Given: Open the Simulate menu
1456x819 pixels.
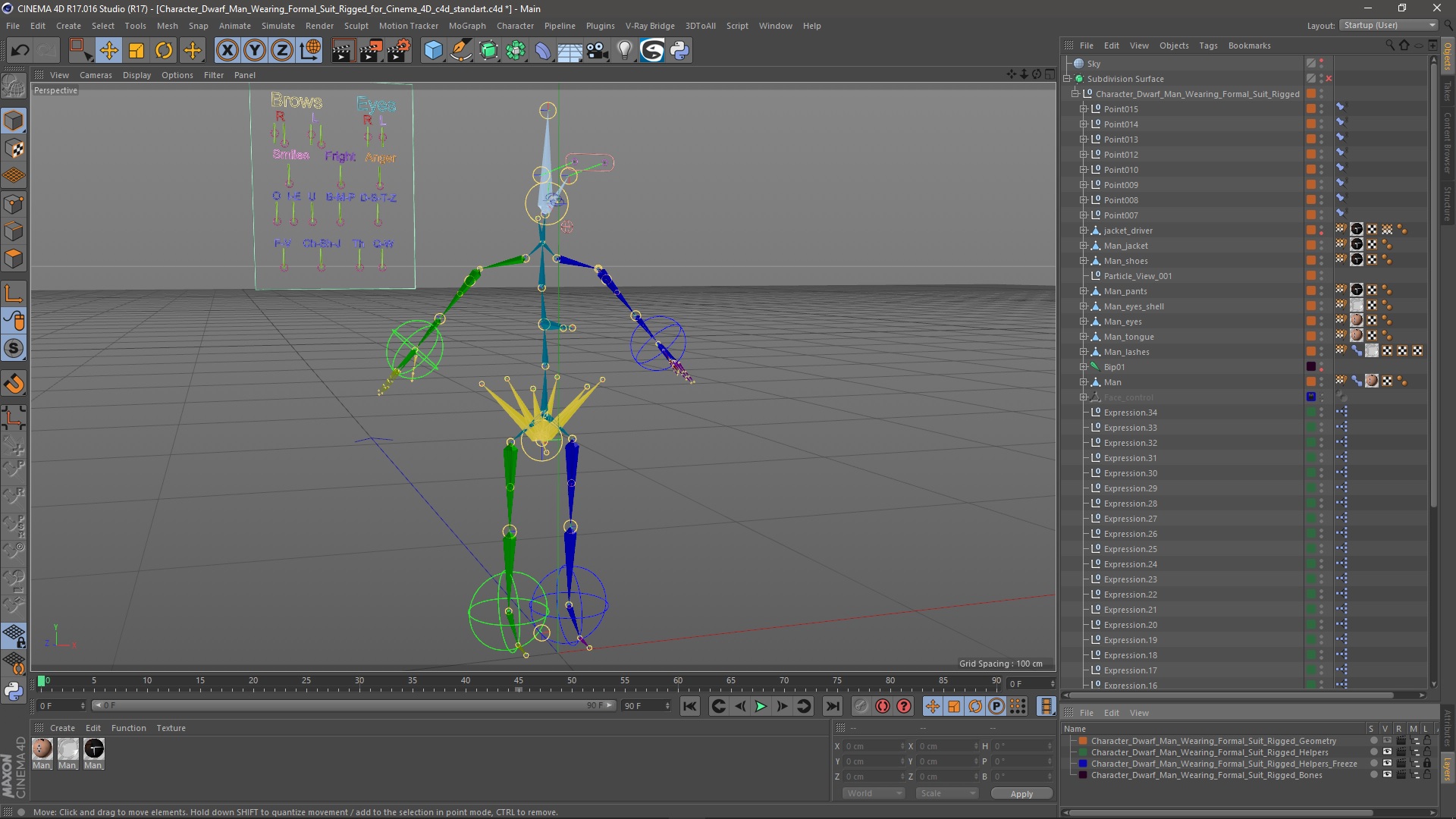Looking at the screenshot, I should tap(278, 26).
